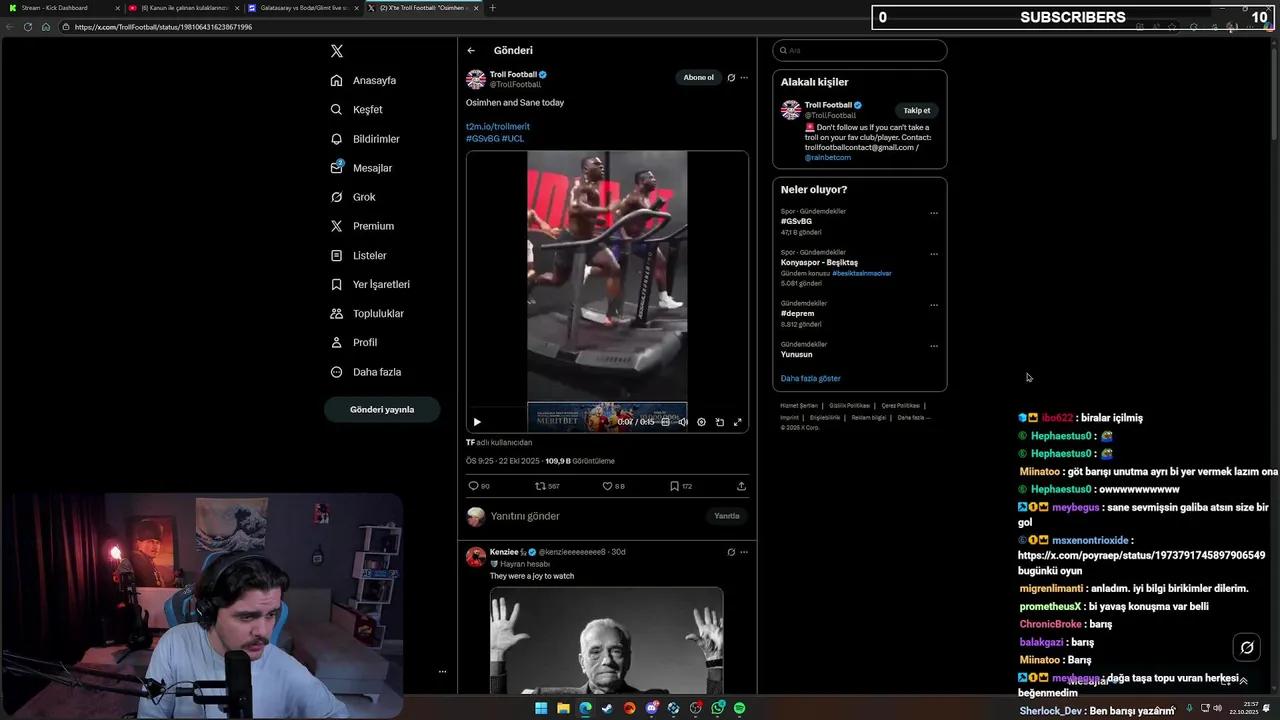Viewport: 1280px width, 720px height.
Task: Click Daha fazla göster link
Action: [x=811, y=379]
